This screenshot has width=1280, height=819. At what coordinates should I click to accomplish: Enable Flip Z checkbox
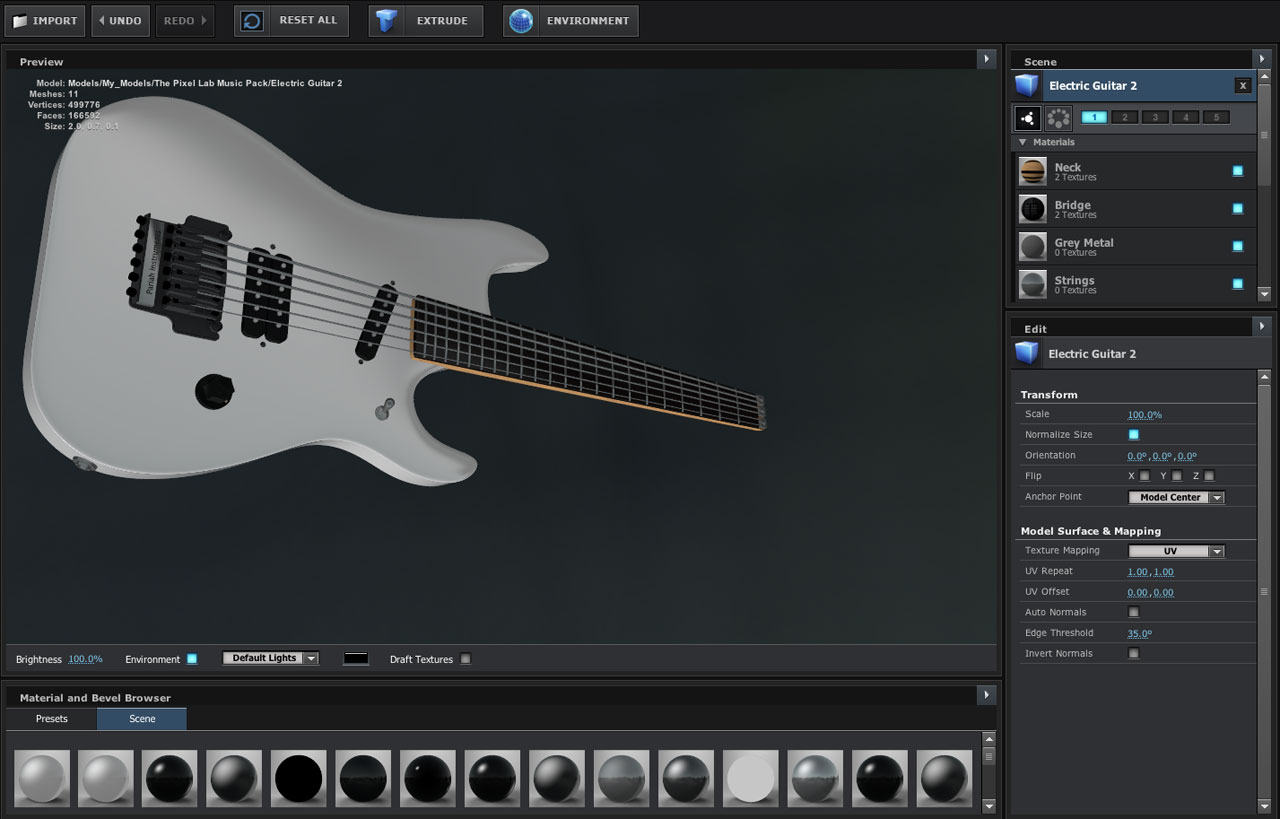point(1209,476)
